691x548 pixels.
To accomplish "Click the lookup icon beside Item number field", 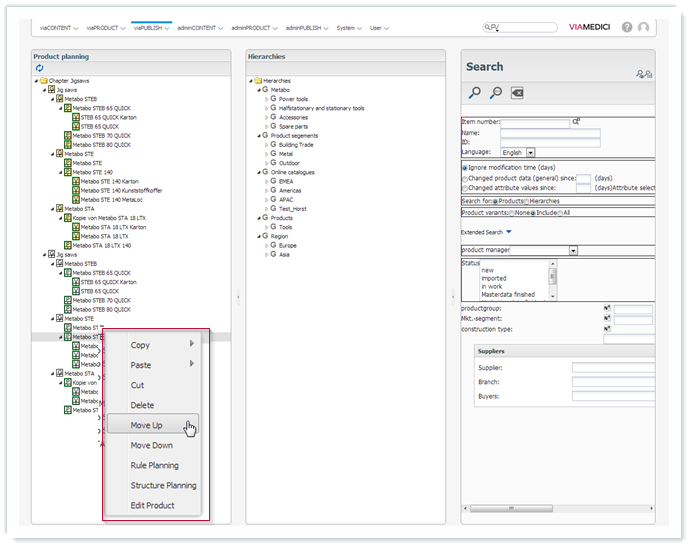I will [x=576, y=122].
